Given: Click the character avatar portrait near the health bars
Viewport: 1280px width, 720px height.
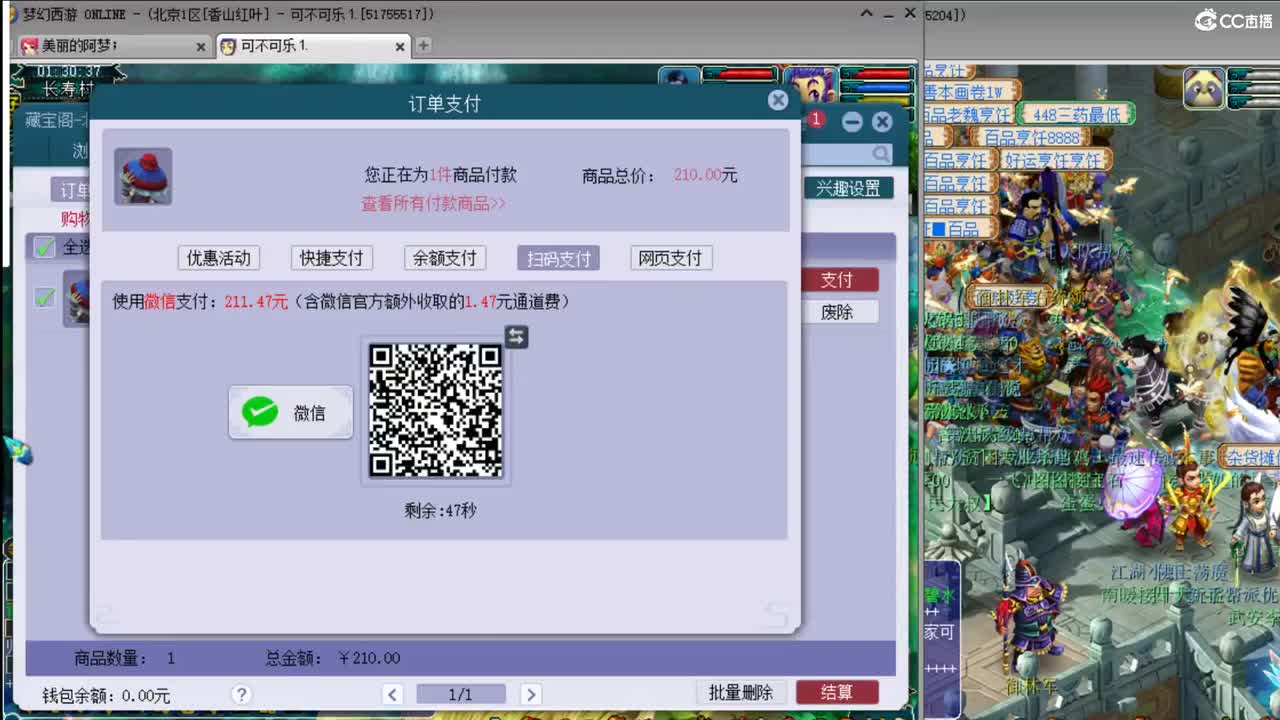Looking at the screenshot, I should point(808,87).
